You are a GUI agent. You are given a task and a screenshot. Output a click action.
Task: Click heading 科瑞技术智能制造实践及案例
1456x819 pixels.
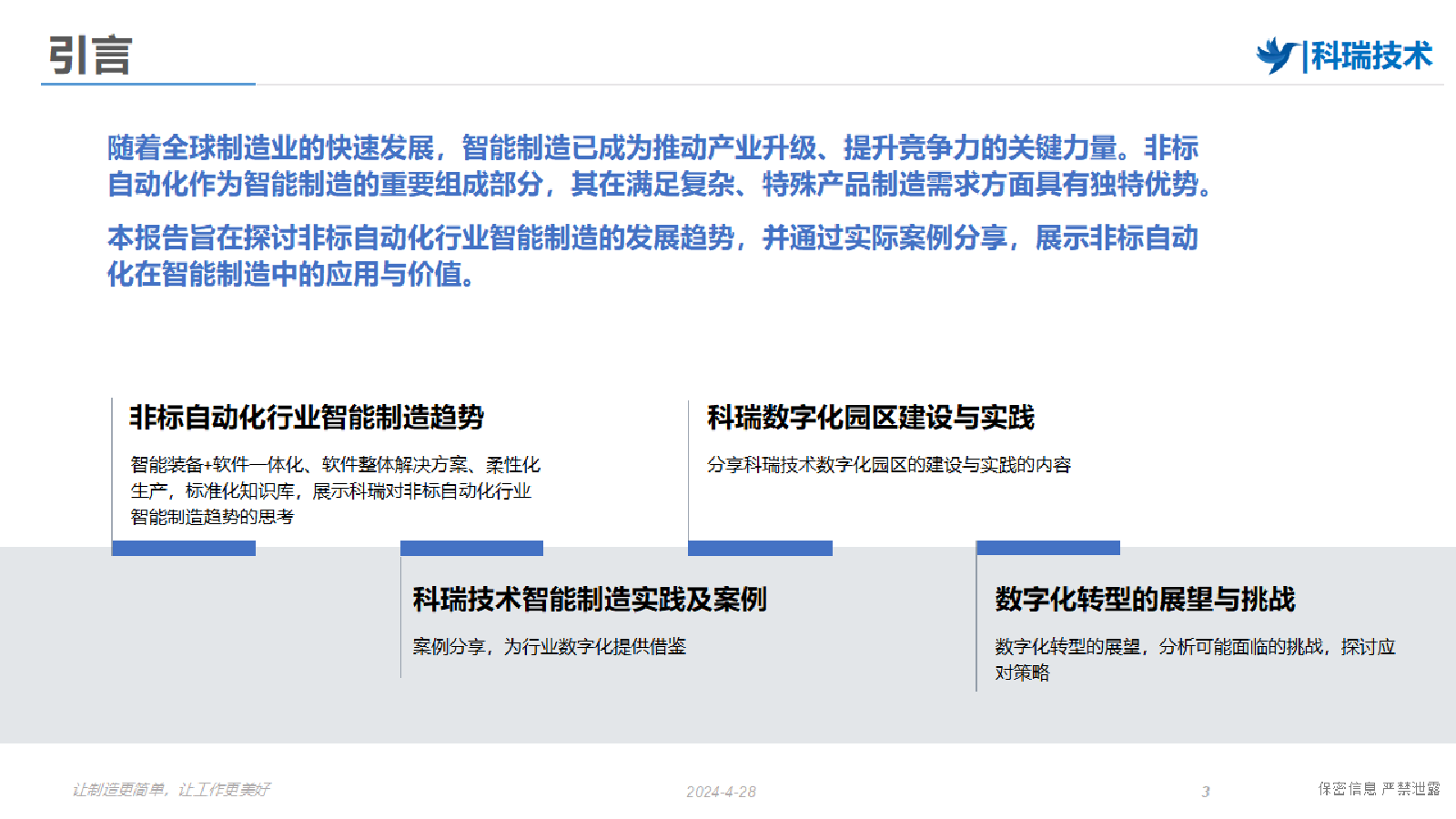coord(590,600)
